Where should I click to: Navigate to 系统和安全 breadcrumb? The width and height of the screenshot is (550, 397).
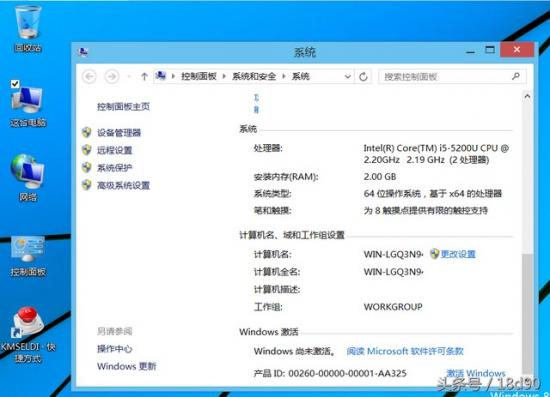254,76
